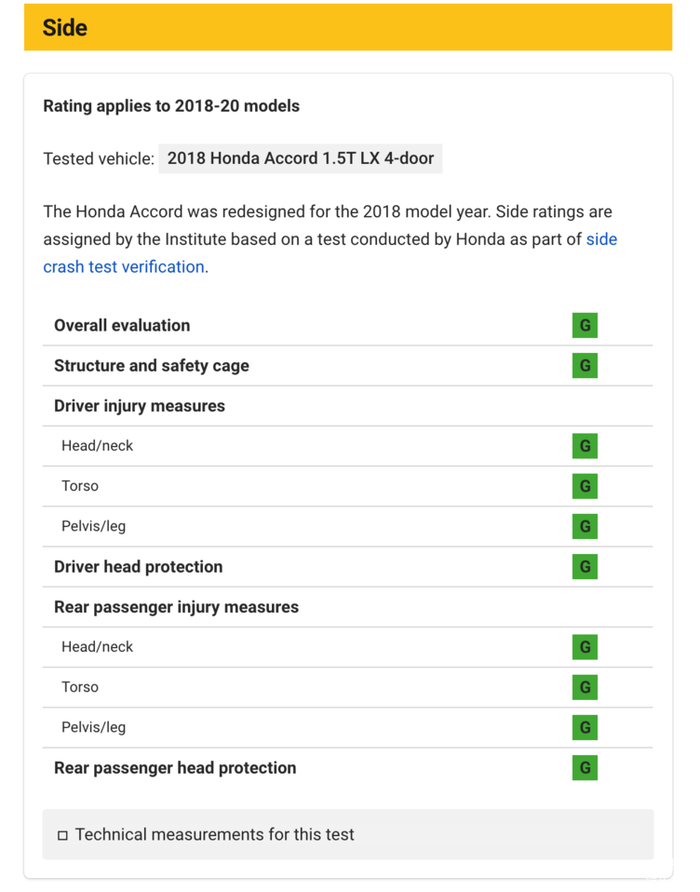Click Structure and safety cage G badge

[x=585, y=366]
